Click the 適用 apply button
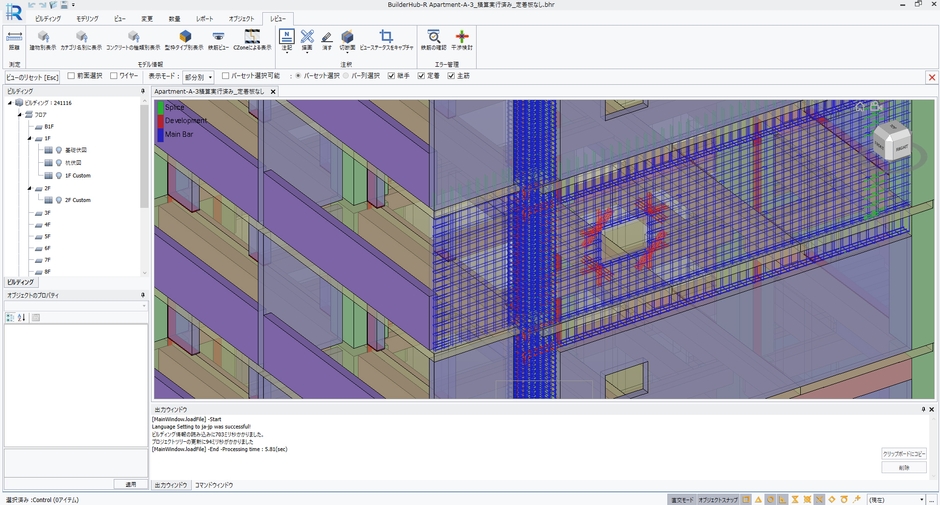The height and width of the screenshot is (505, 940). [131, 484]
